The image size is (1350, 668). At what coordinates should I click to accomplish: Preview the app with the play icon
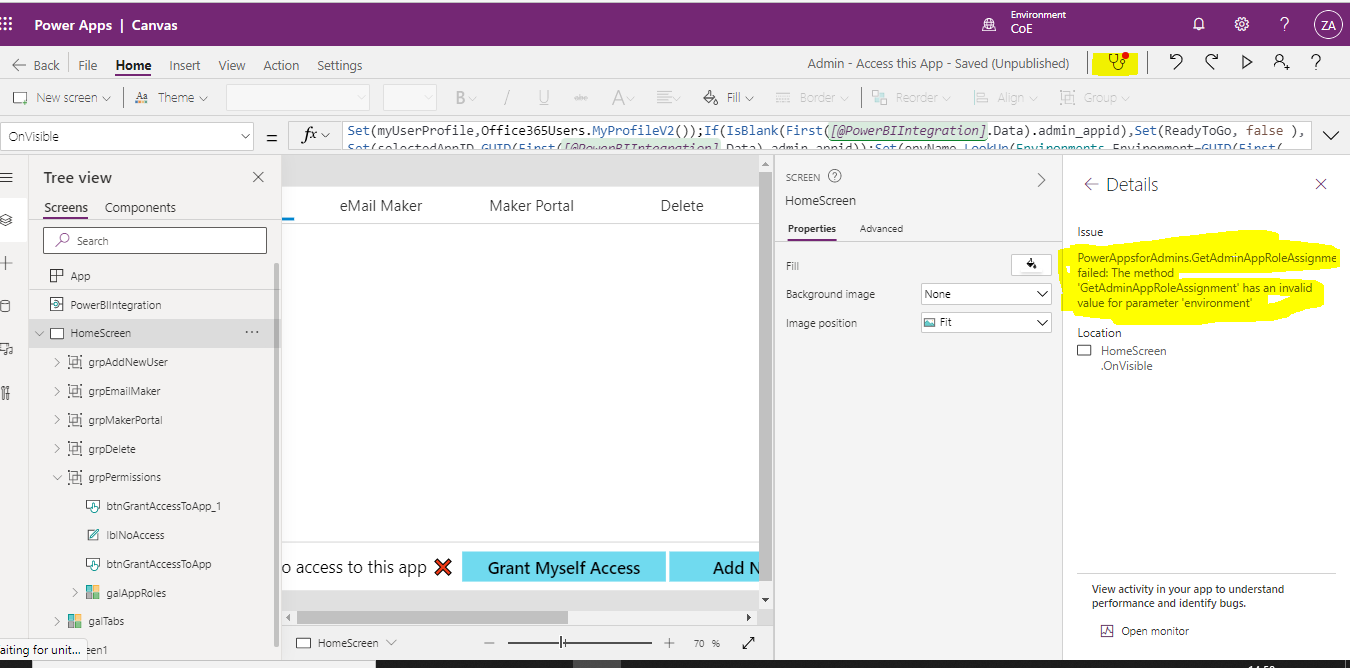coord(1246,62)
